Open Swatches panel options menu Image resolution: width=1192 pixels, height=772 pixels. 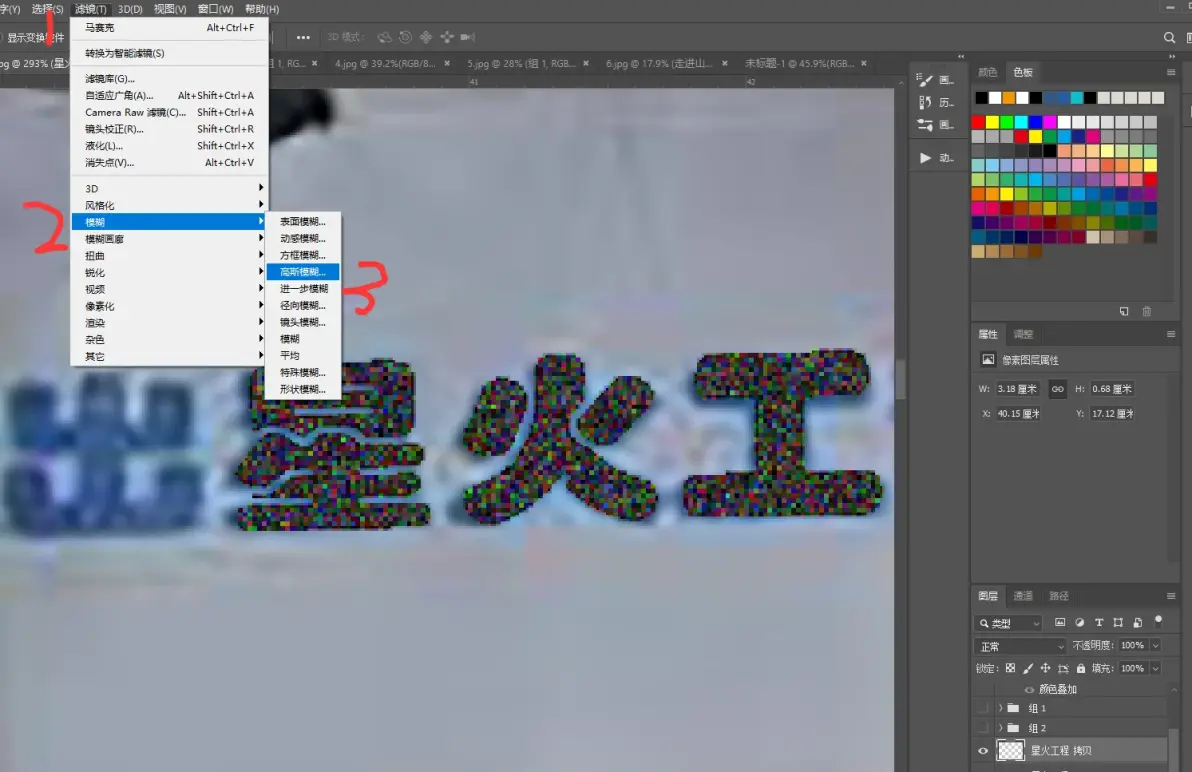coord(1171,72)
